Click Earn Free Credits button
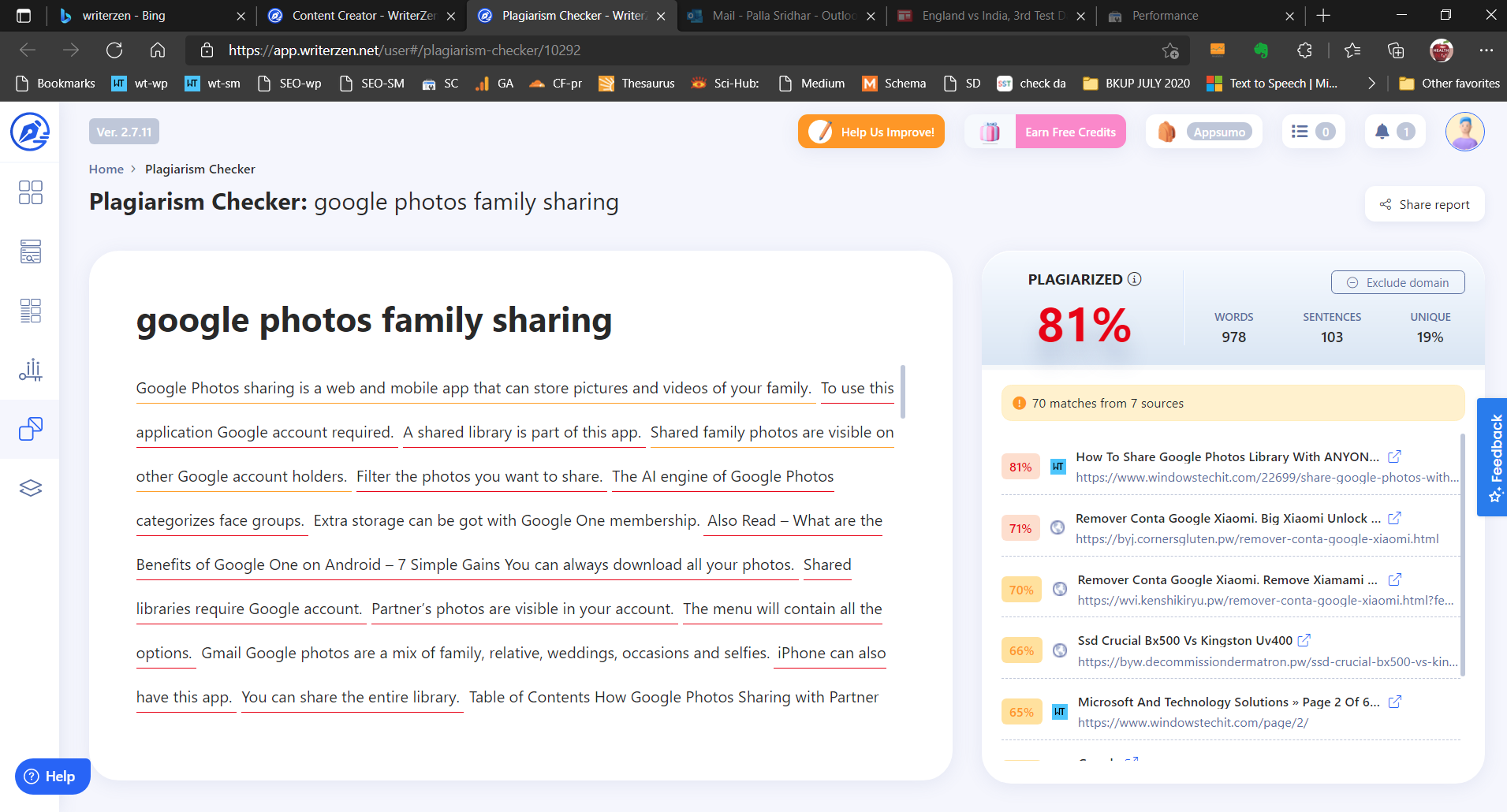The width and height of the screenshot is (1507, 812). 1070,132
